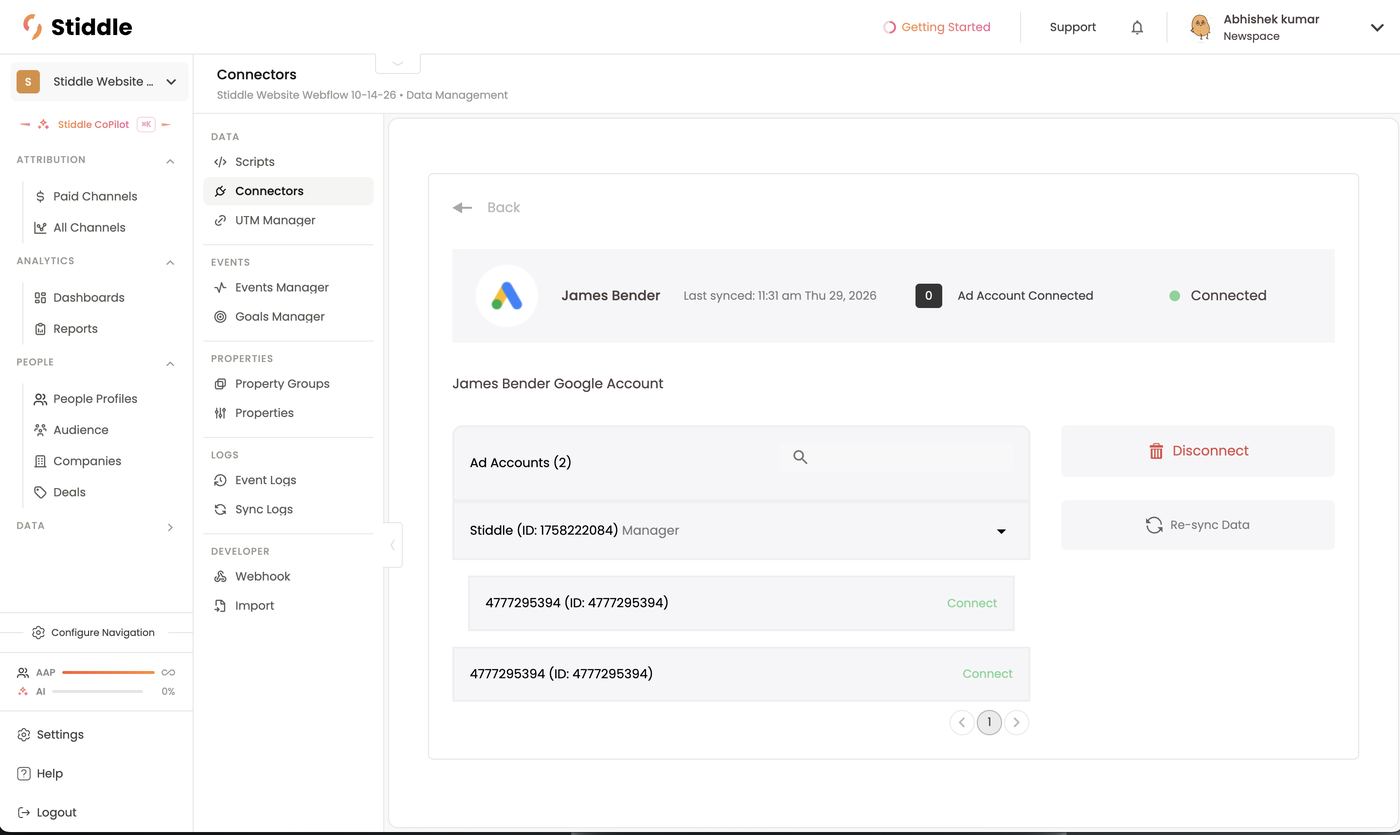Screen dimensions: 1400x835
Task: Click the AI usage progress bar
Action: 97,692
